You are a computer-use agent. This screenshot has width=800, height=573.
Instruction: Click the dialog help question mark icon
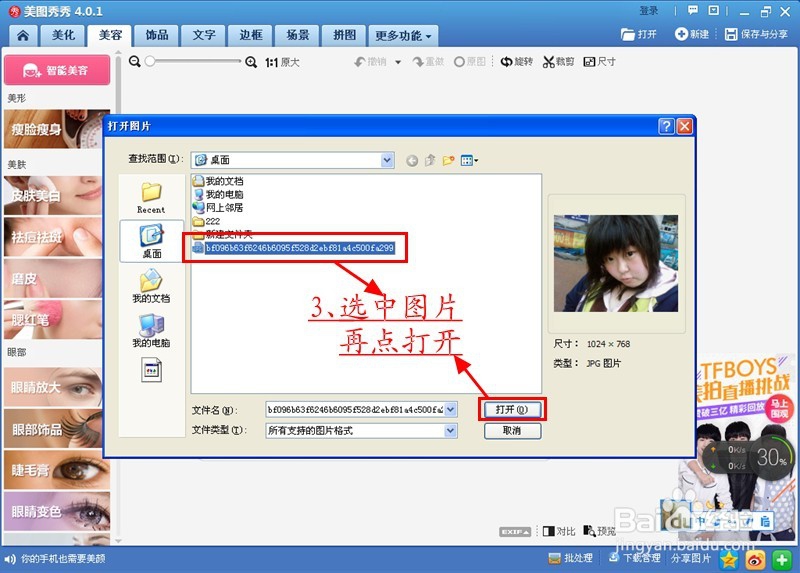pyautogui.click(x=666, y=126)
